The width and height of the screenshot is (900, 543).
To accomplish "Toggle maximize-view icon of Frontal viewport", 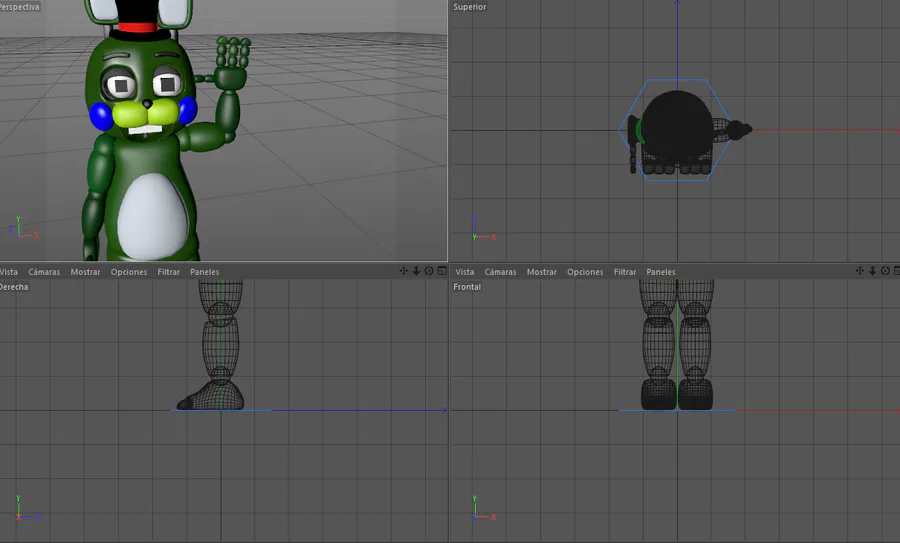I will 897,271.
